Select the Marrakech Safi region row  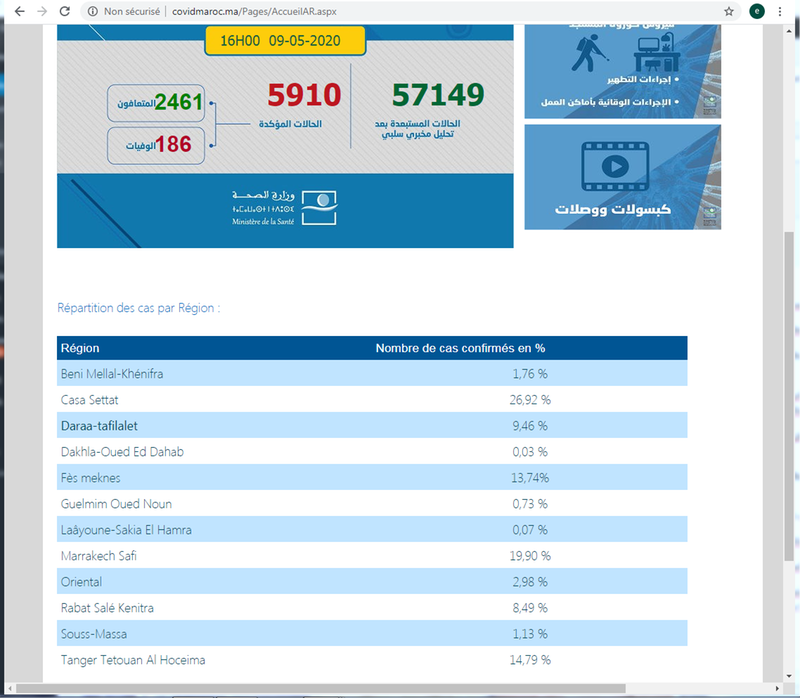(x=372, y=556)
